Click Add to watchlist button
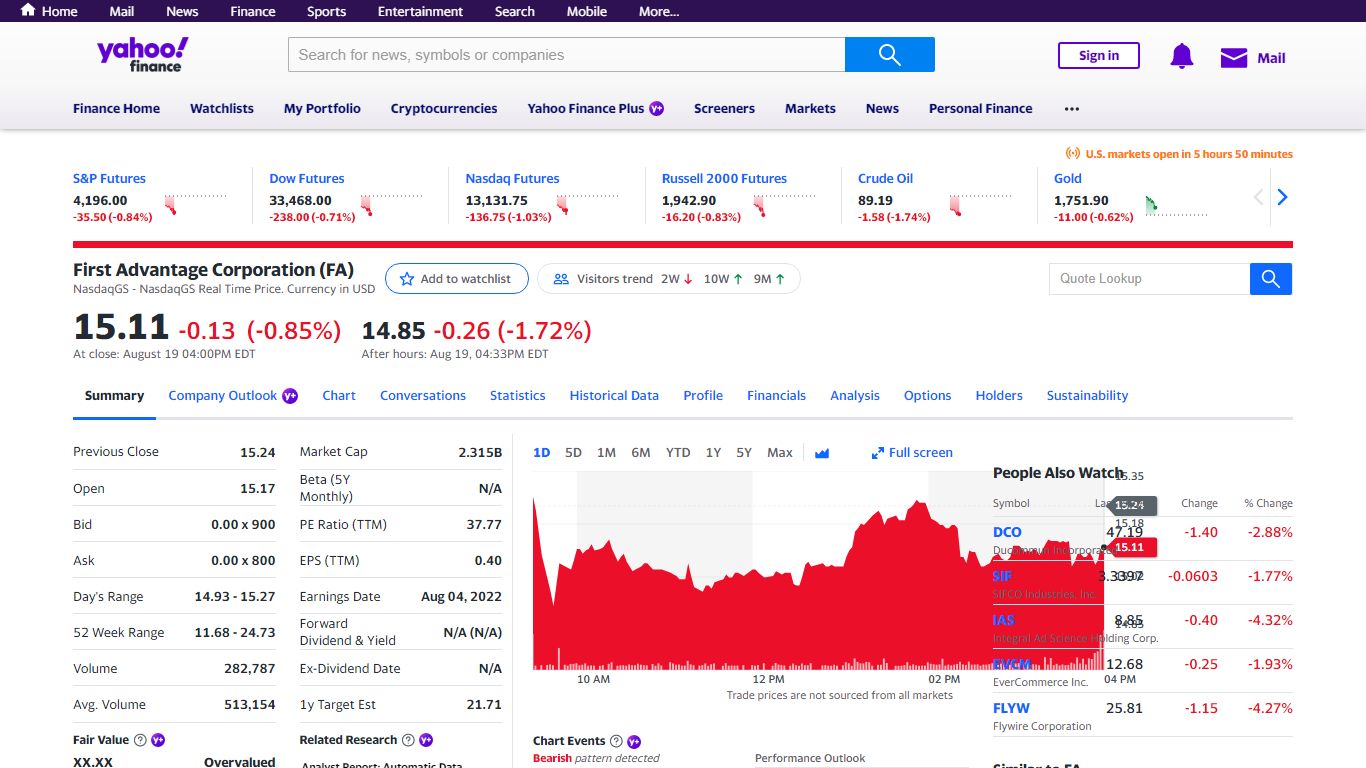This screenshot has height=768, width=1366. click(455, 279)
